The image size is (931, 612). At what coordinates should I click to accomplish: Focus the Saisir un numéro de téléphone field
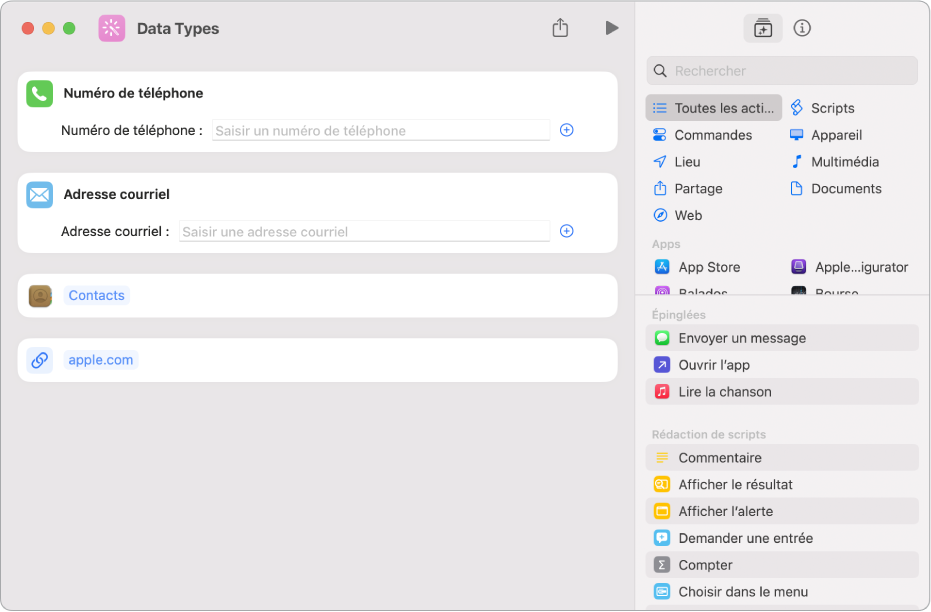coord(381,131)
